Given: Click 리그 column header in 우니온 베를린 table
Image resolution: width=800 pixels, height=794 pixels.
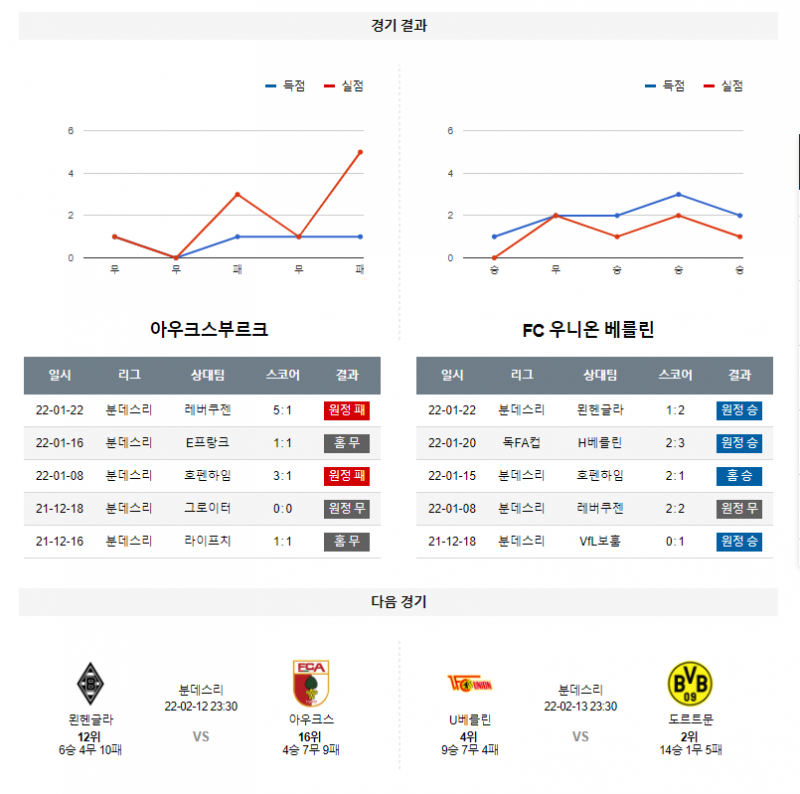Looking at the screenshot, I should click(522, 375).
